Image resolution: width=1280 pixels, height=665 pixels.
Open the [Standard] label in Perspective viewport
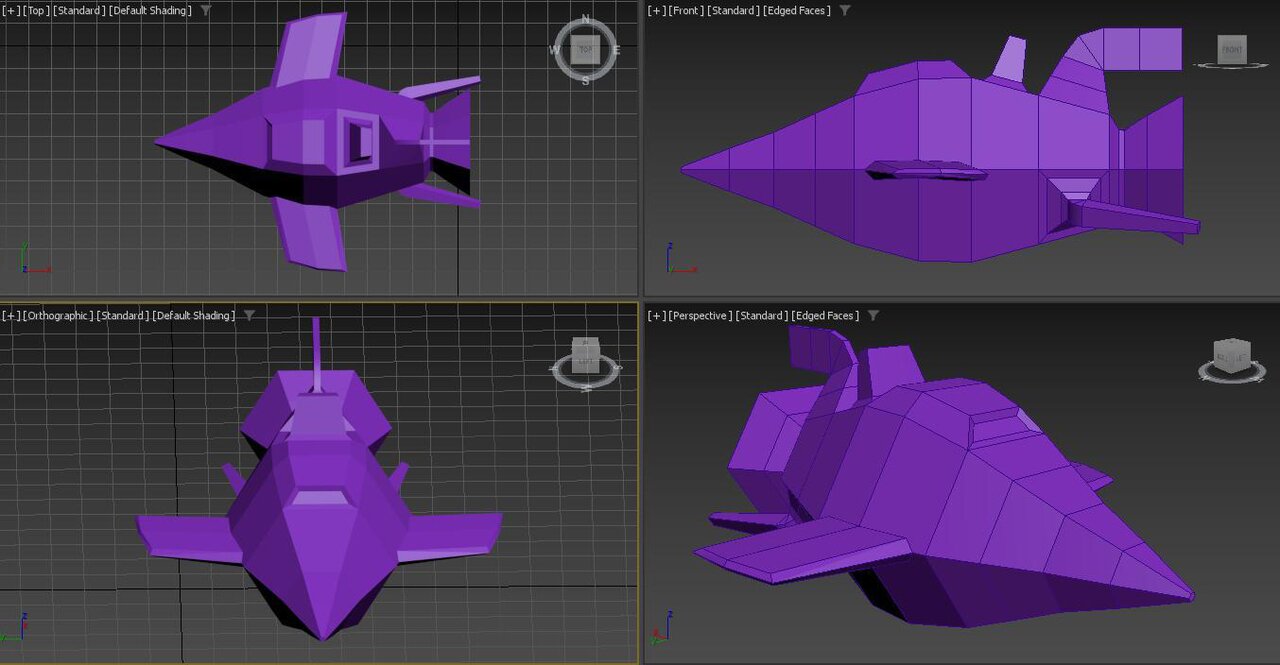(762, 315)
